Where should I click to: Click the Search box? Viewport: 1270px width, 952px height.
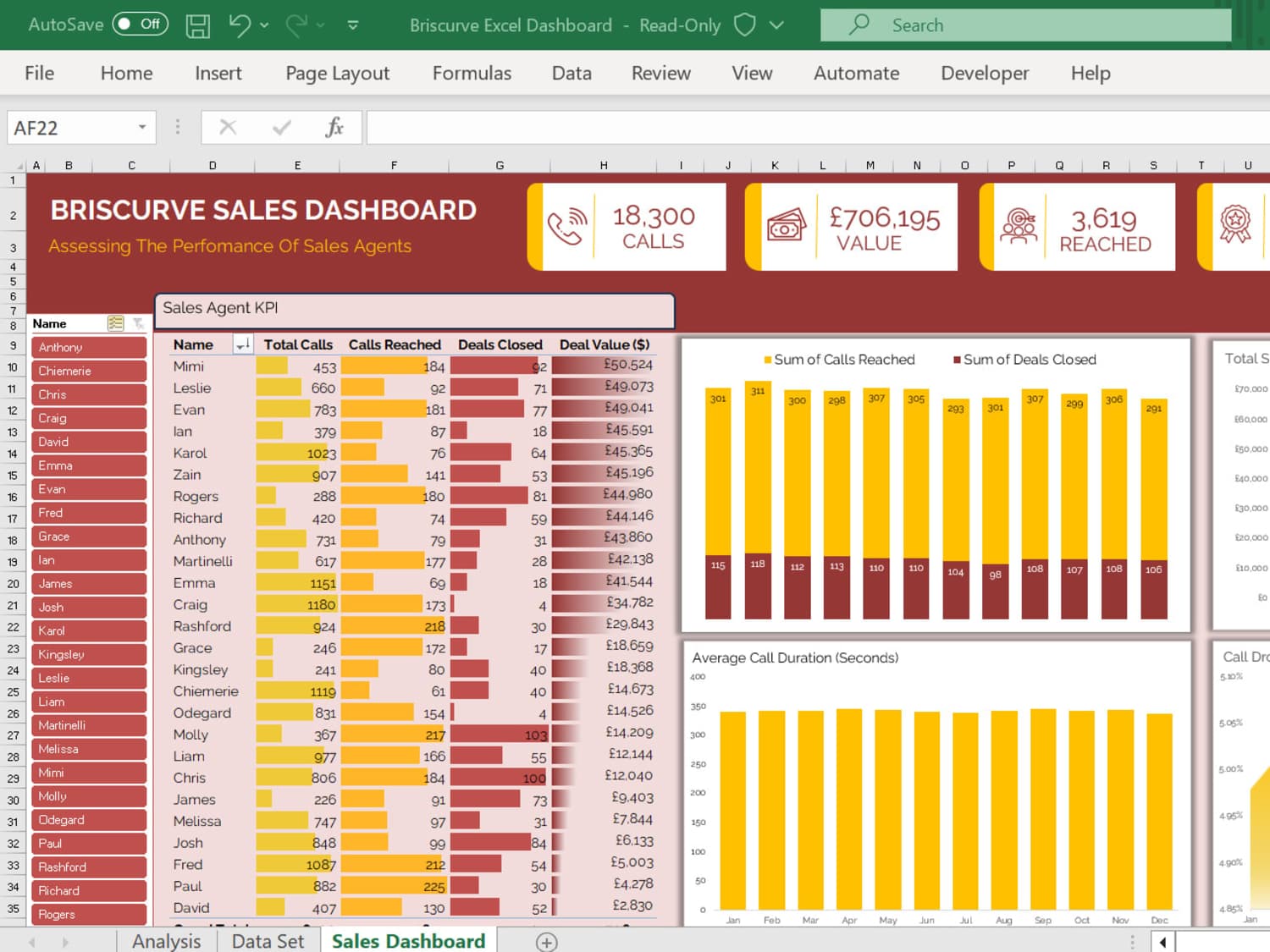pyautogui.click(x=1025, y=25)
